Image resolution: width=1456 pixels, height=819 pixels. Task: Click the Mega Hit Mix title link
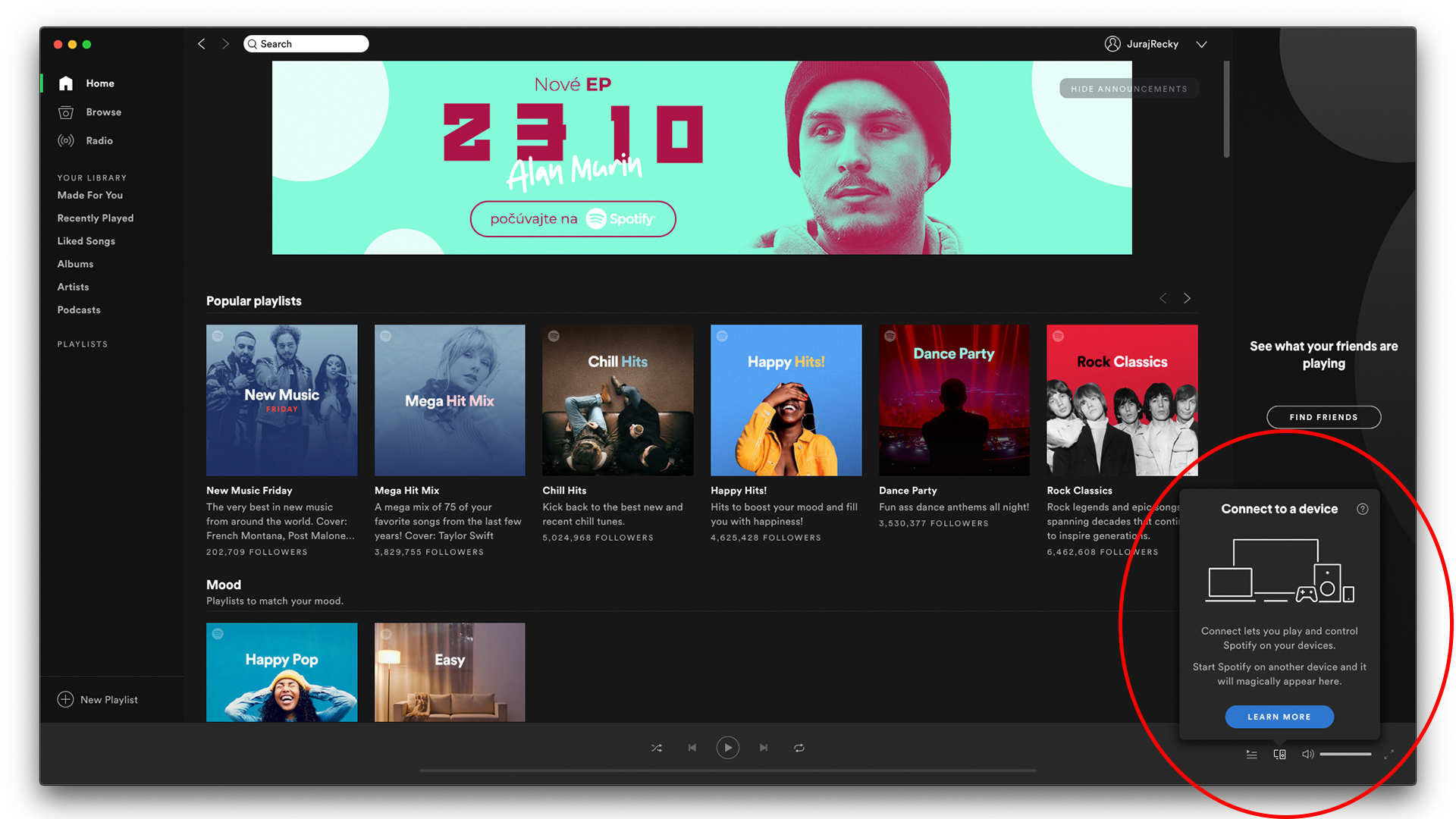pyautogui.click(x=407, y=491)
